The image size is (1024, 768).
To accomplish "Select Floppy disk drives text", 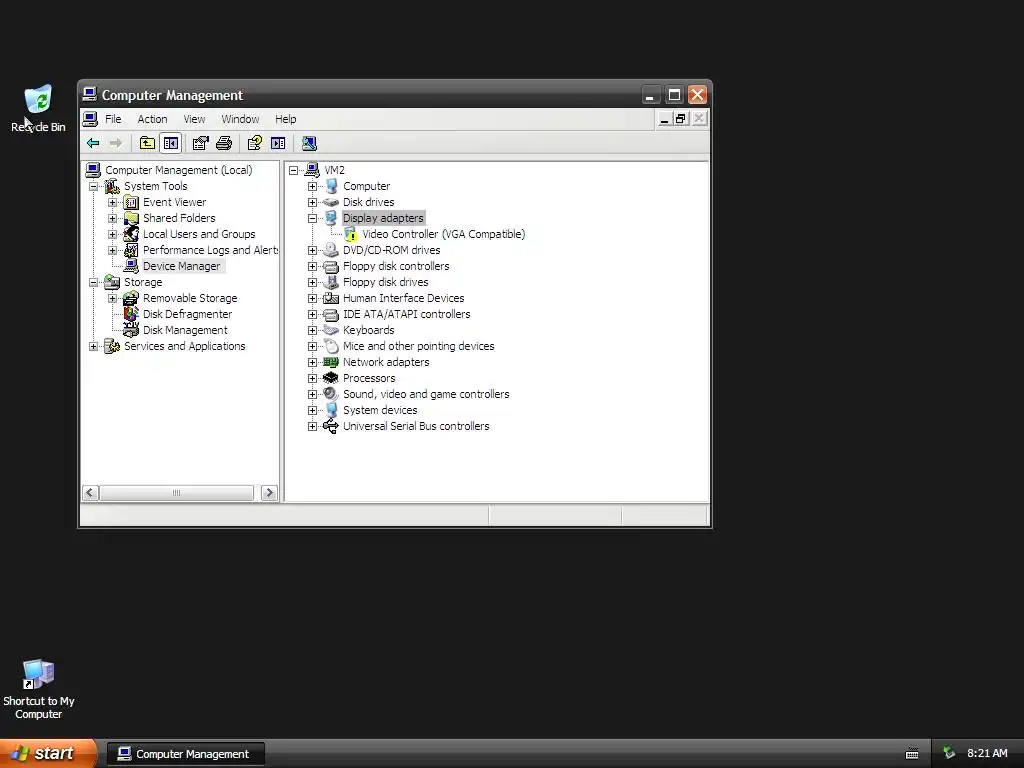I will (x=385, y=282).
